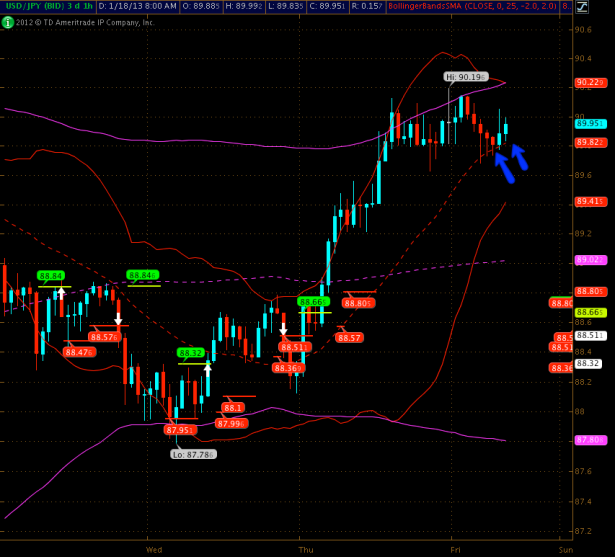Select the upper-right blue arrow annotation
Screen dimensions: 615x557
[521, 156]
